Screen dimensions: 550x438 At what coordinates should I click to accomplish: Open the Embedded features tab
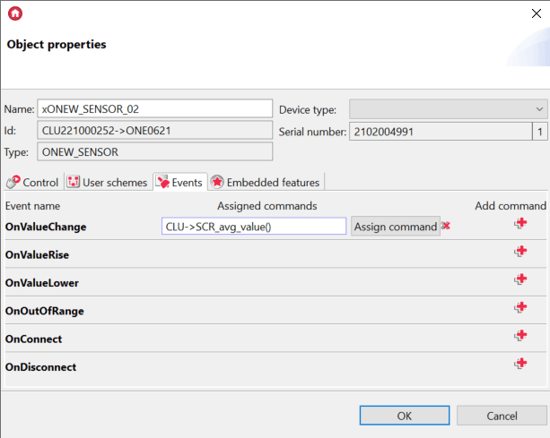[x=266, y=182]
